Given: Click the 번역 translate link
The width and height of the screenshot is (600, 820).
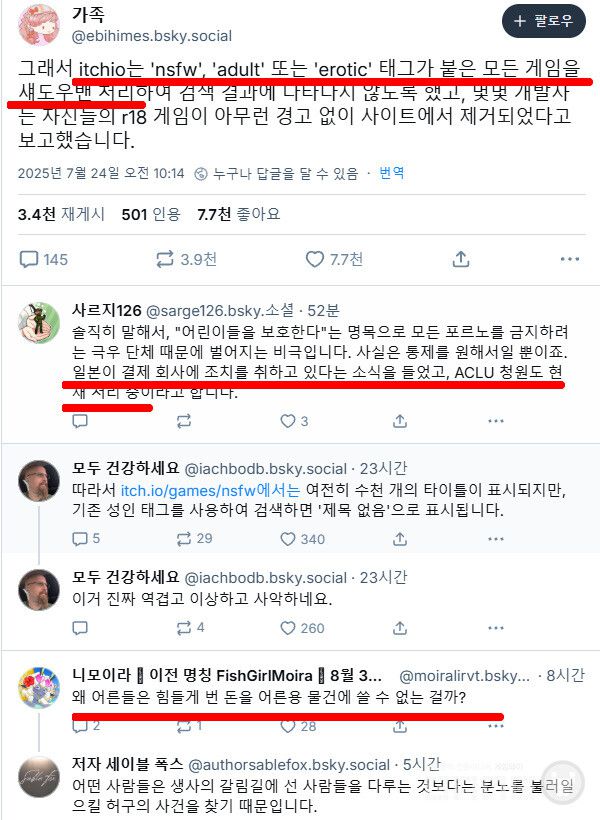Looking at the screenshot, I should pos(391,173).
